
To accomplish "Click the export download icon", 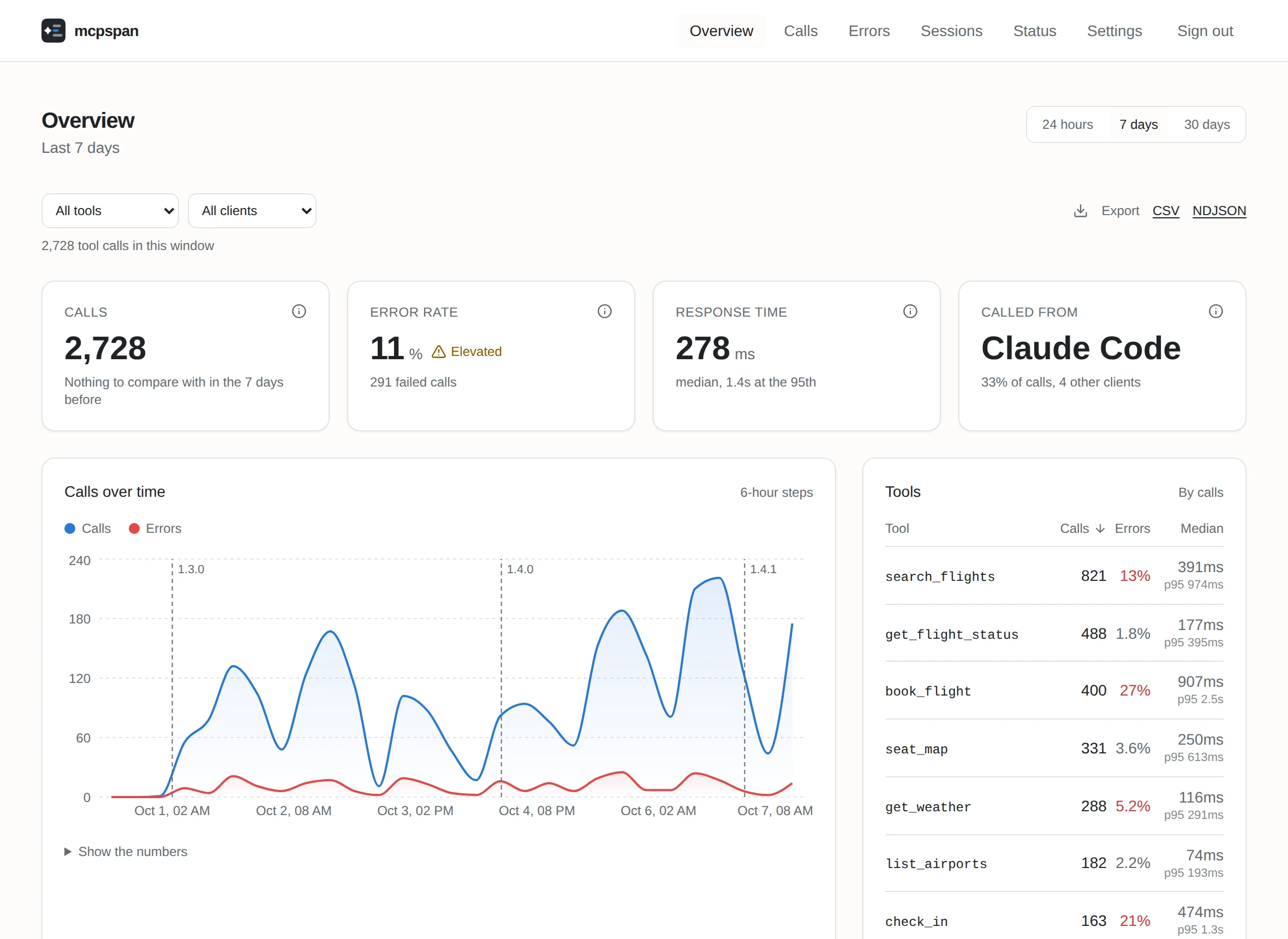I will click(x=1081, y=211).
